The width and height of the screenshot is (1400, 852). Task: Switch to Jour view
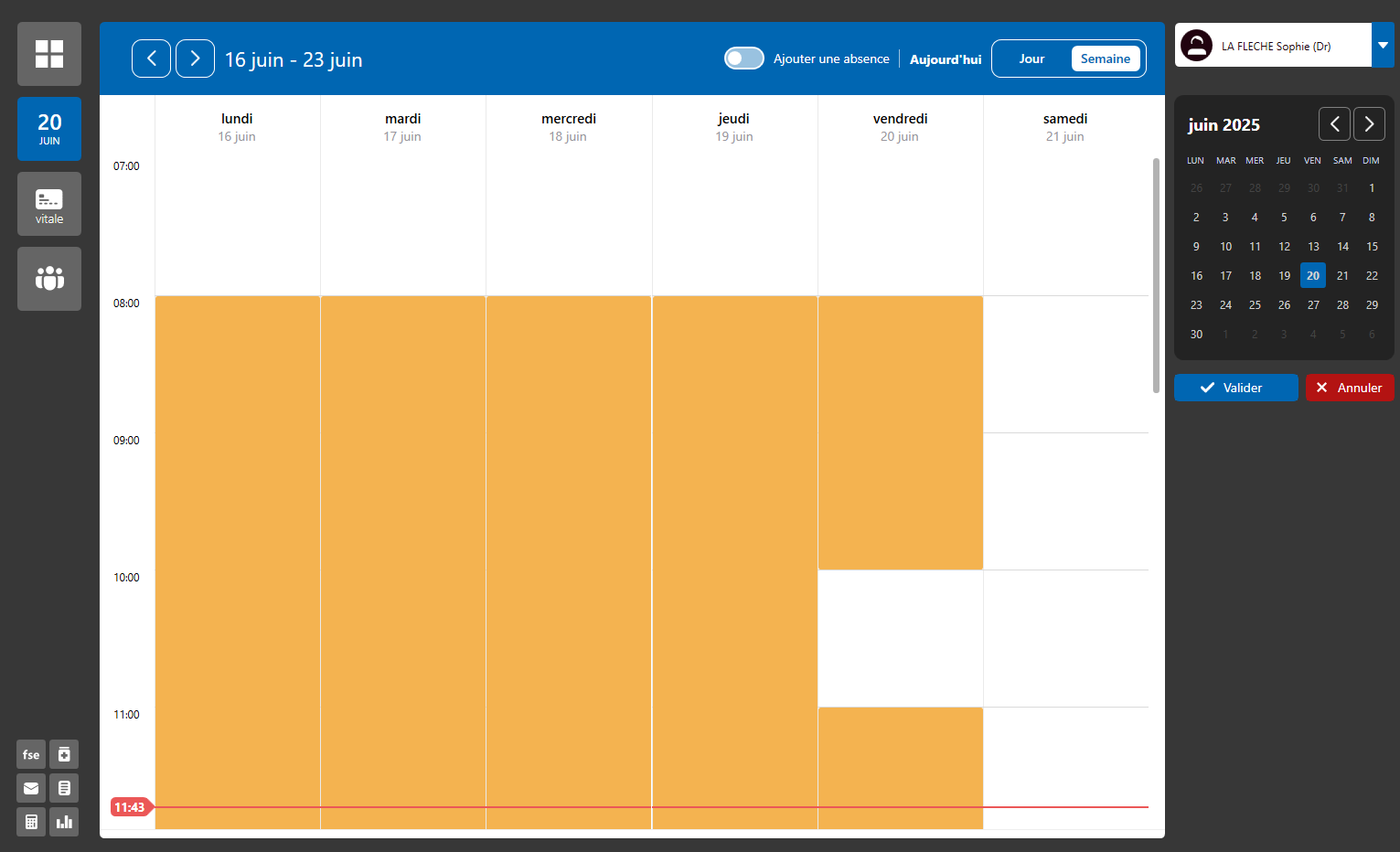(1031, 59)
